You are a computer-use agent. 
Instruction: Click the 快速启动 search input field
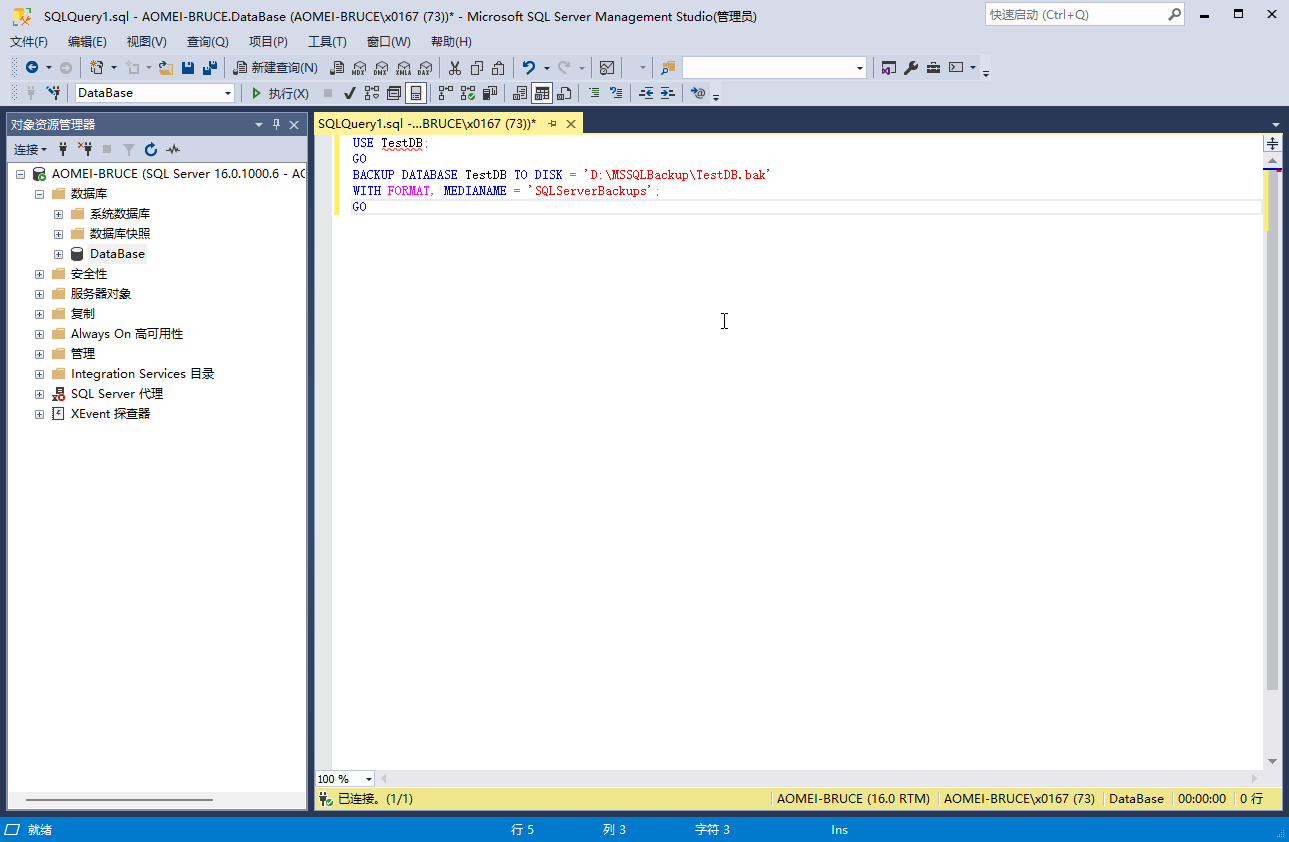(1075, 15)
